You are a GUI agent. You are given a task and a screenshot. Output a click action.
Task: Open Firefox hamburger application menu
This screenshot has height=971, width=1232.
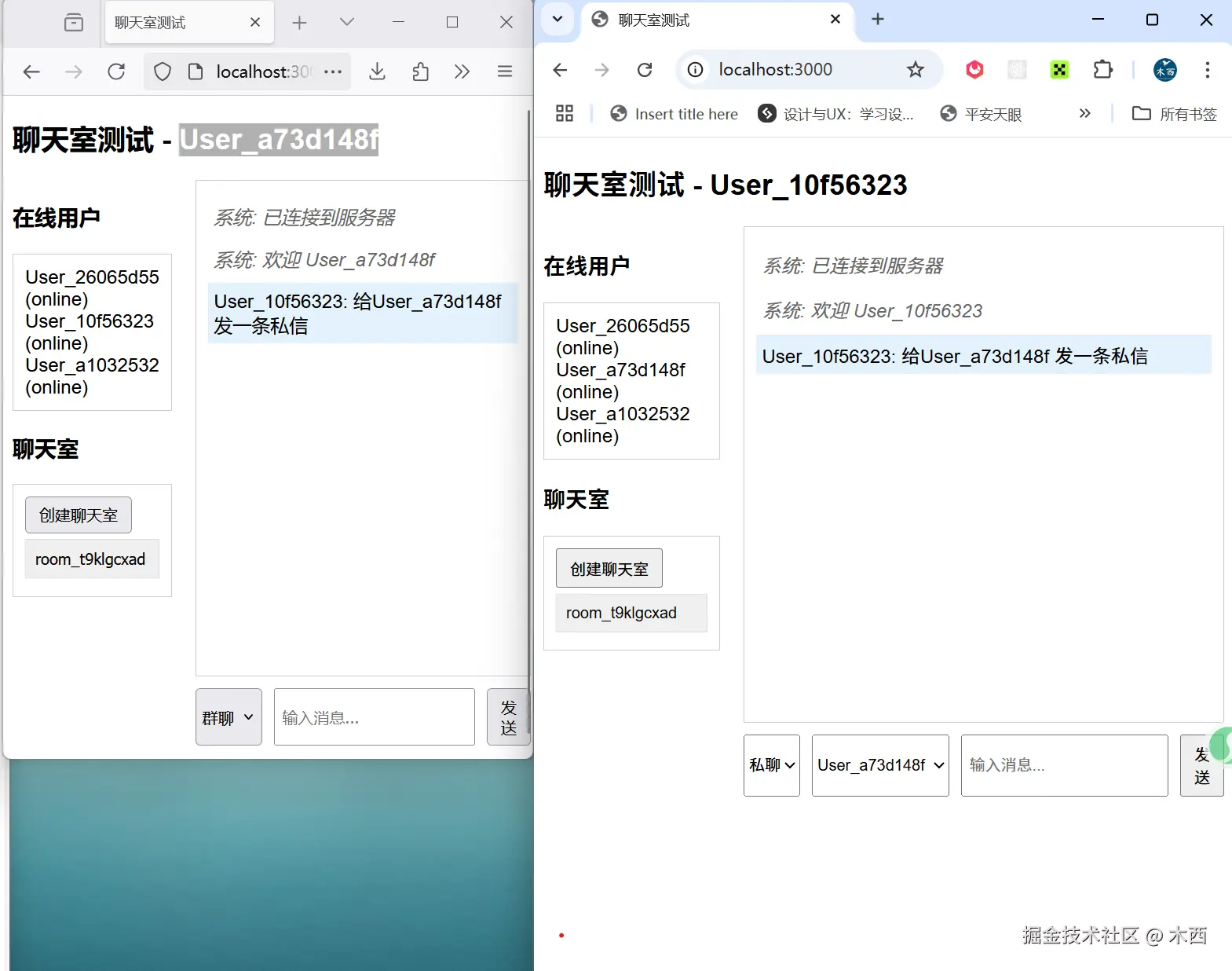point(505,71)
